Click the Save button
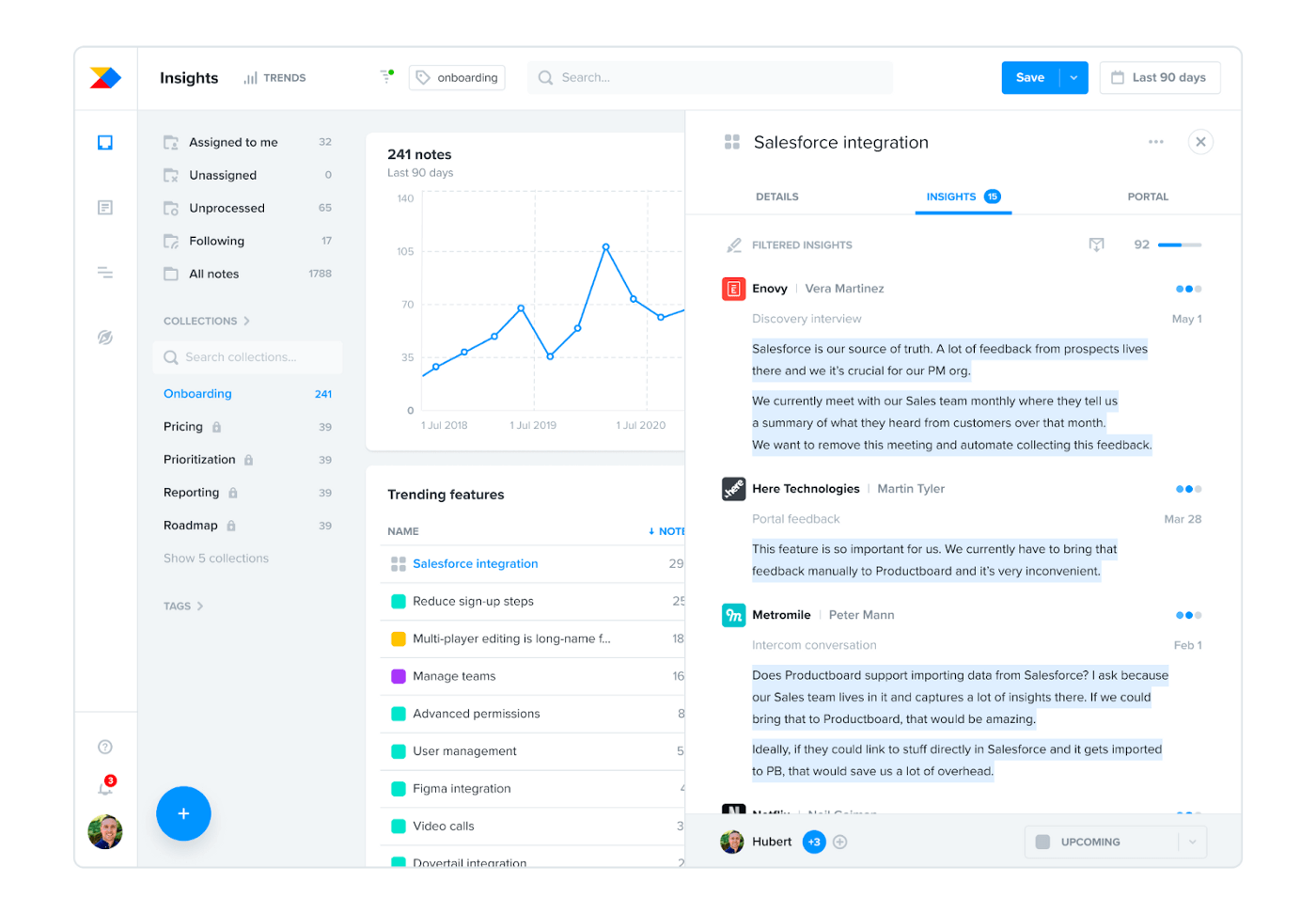This screenshot has height=914, width=1316. click(x=1030, y=78)
